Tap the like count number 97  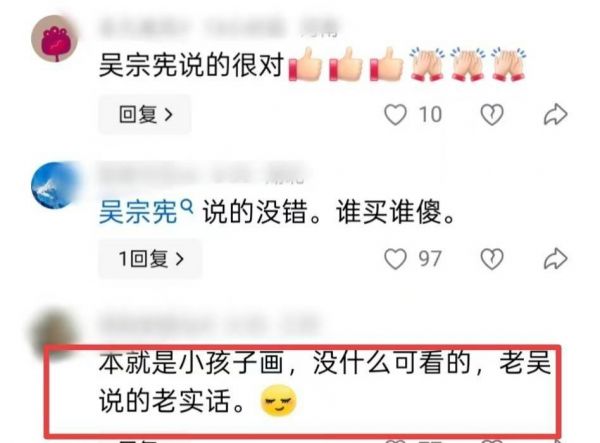click(430, 259)
